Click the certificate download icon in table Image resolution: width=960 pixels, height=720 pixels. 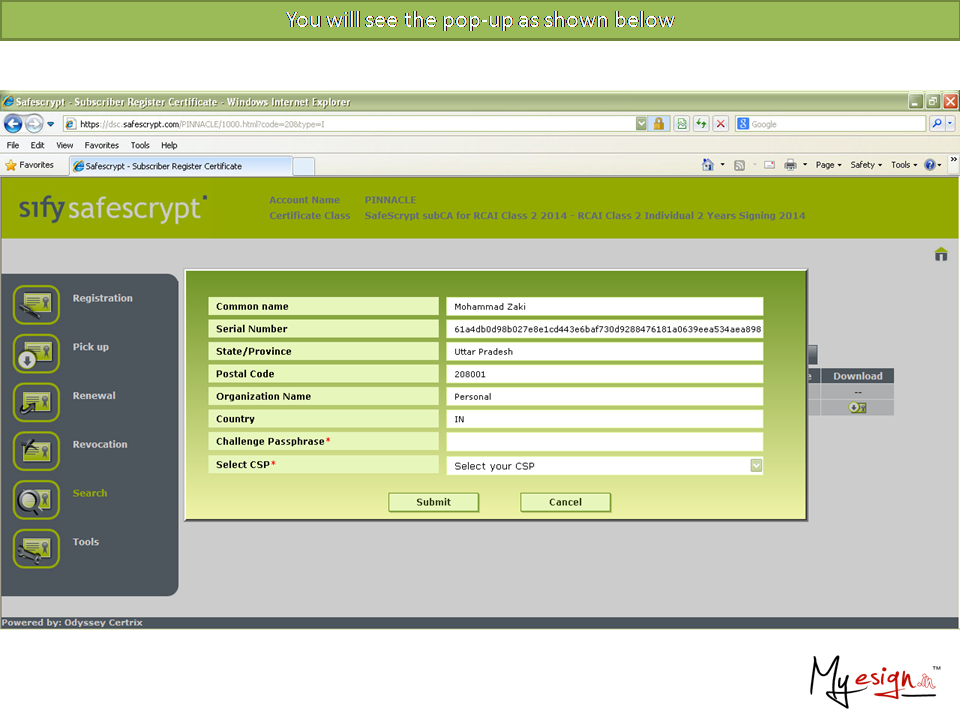(857, 407)
